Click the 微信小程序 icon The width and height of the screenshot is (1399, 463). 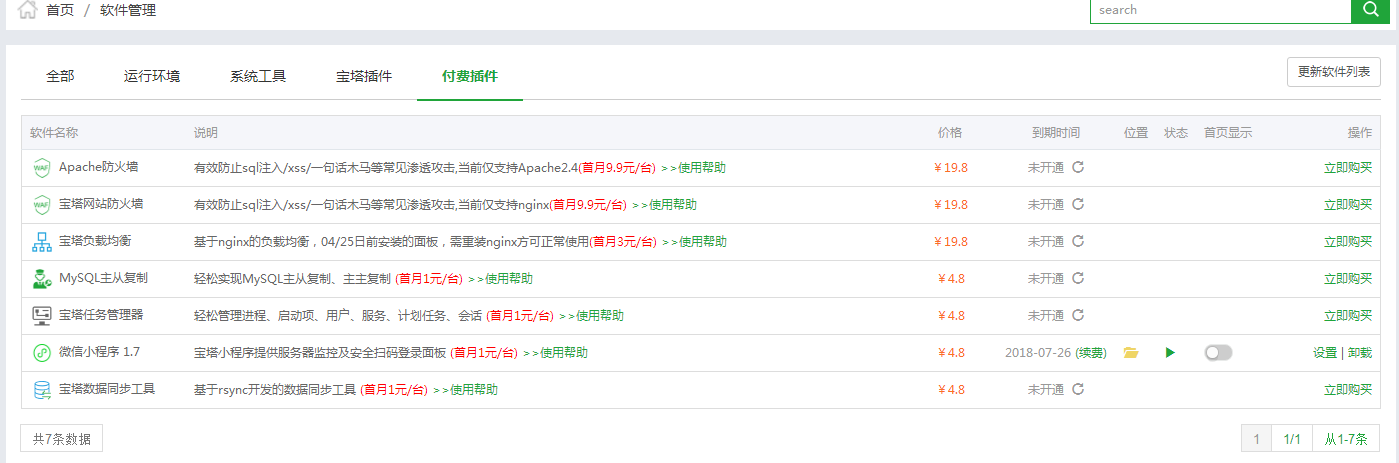pos(42,352)
